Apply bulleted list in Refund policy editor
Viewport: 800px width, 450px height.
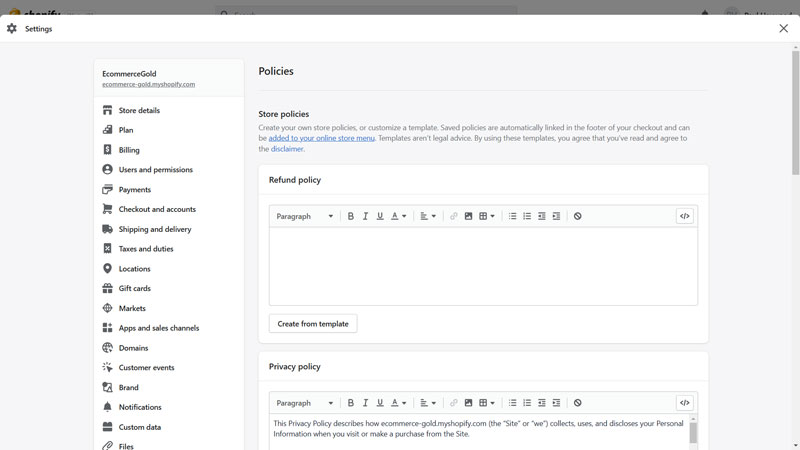click(x=512, y=216)
